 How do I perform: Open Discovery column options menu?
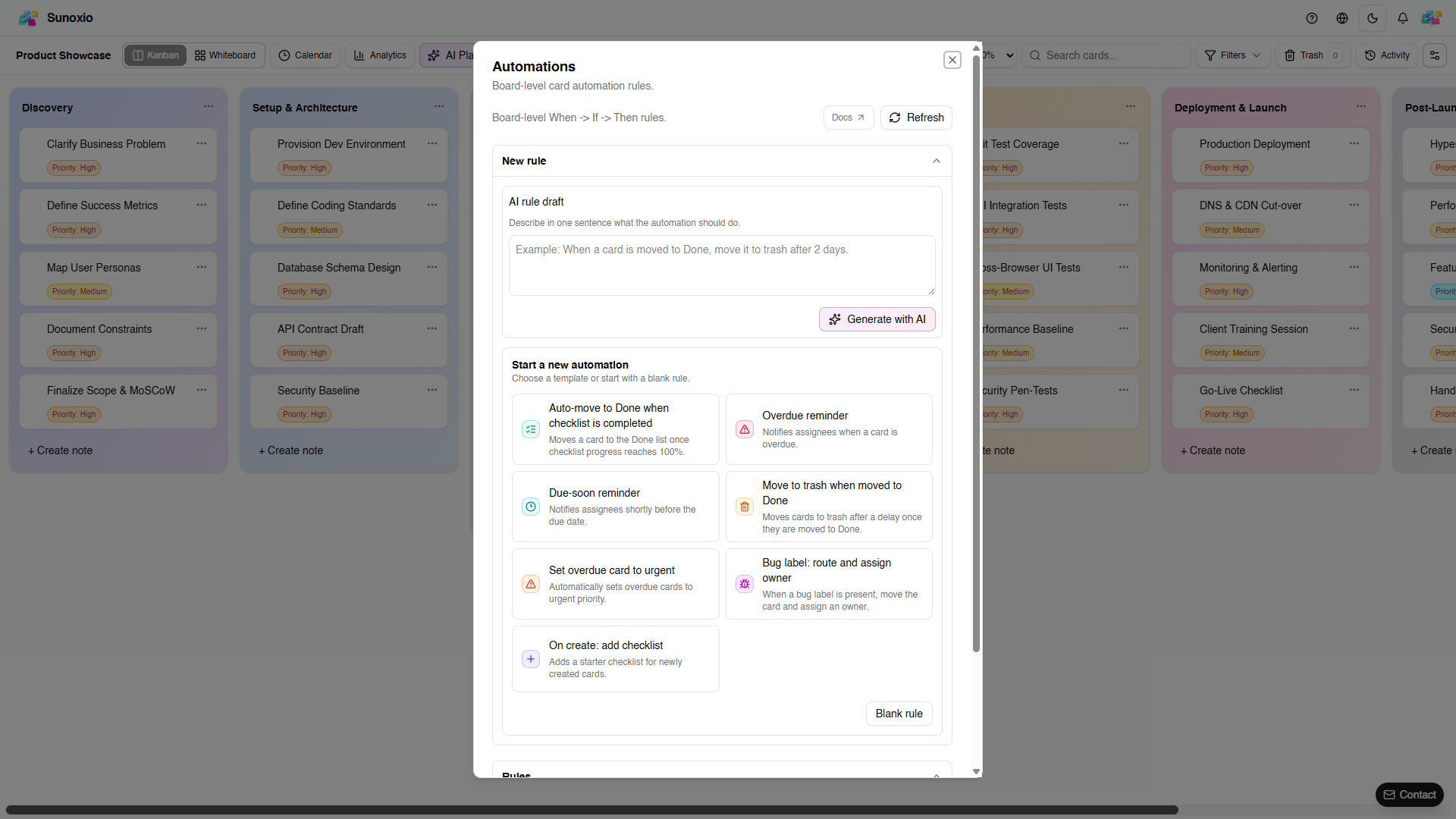point(208,107)
